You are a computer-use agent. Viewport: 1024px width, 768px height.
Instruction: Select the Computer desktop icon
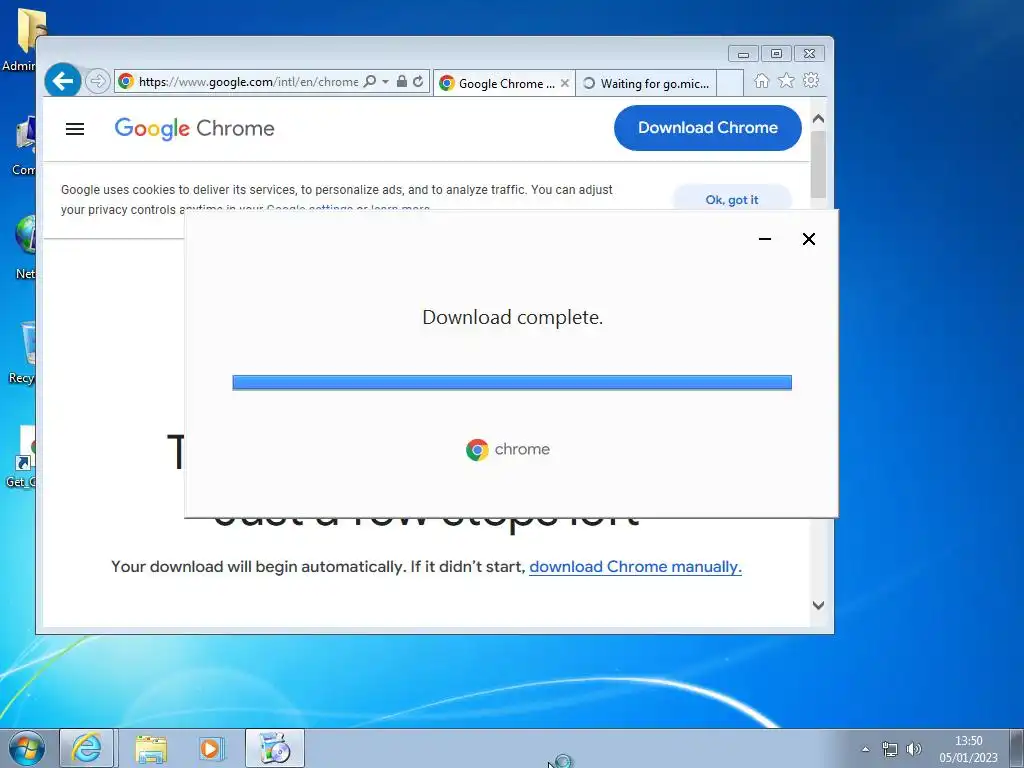pos(22,147)
